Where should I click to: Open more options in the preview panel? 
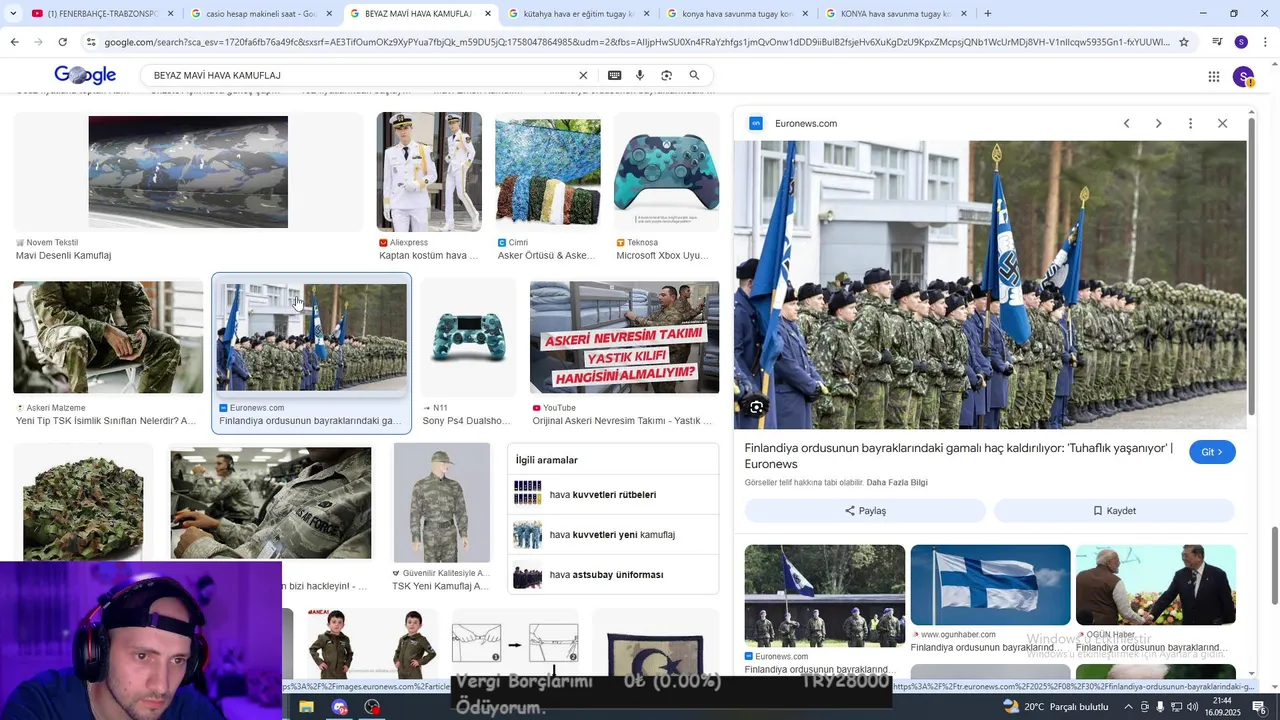pos(1190,123)
